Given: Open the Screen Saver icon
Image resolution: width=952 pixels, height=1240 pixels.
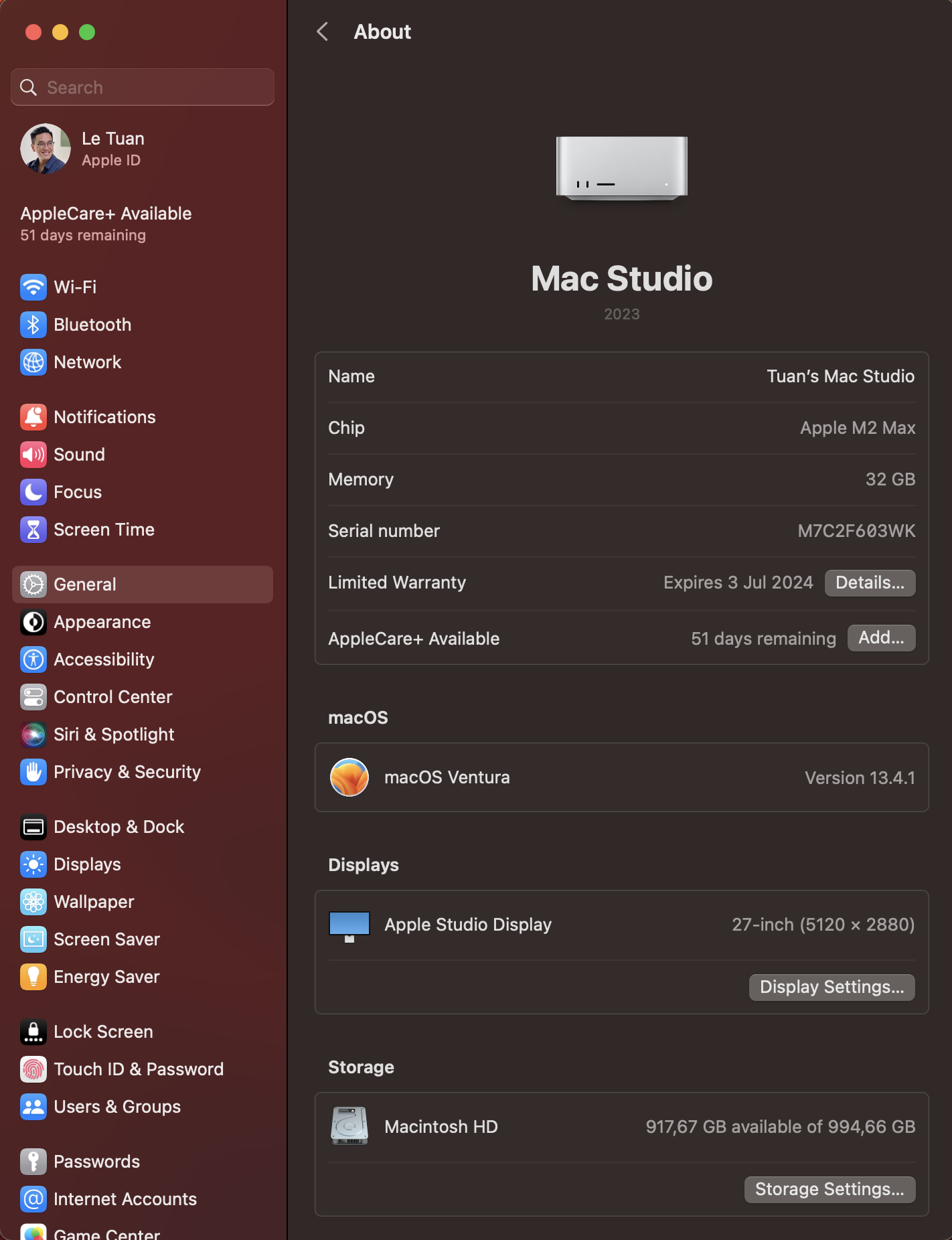Looking at the screenshot, I should pos(33,939).
